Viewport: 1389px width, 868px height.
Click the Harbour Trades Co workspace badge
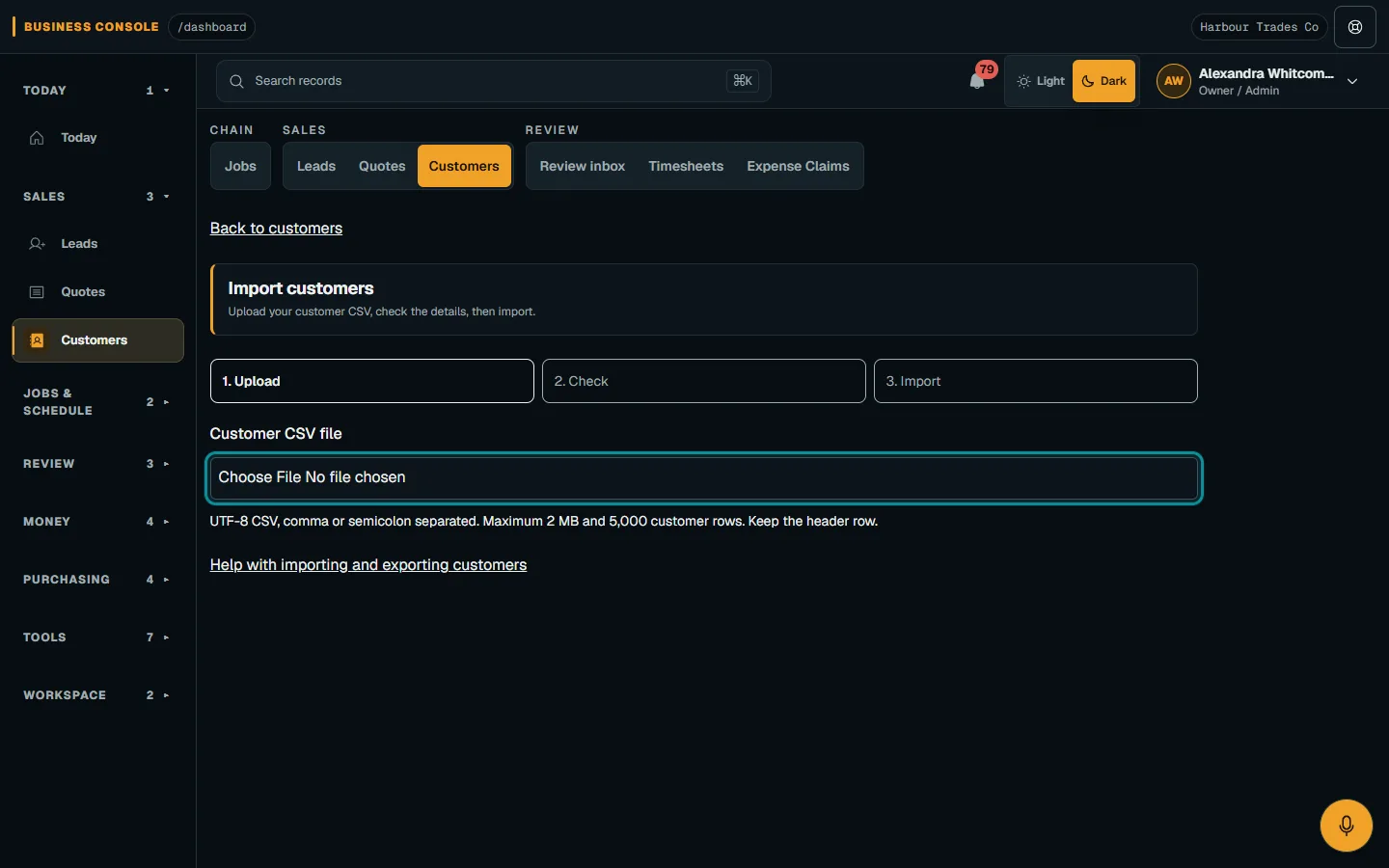click(1259, 27)
